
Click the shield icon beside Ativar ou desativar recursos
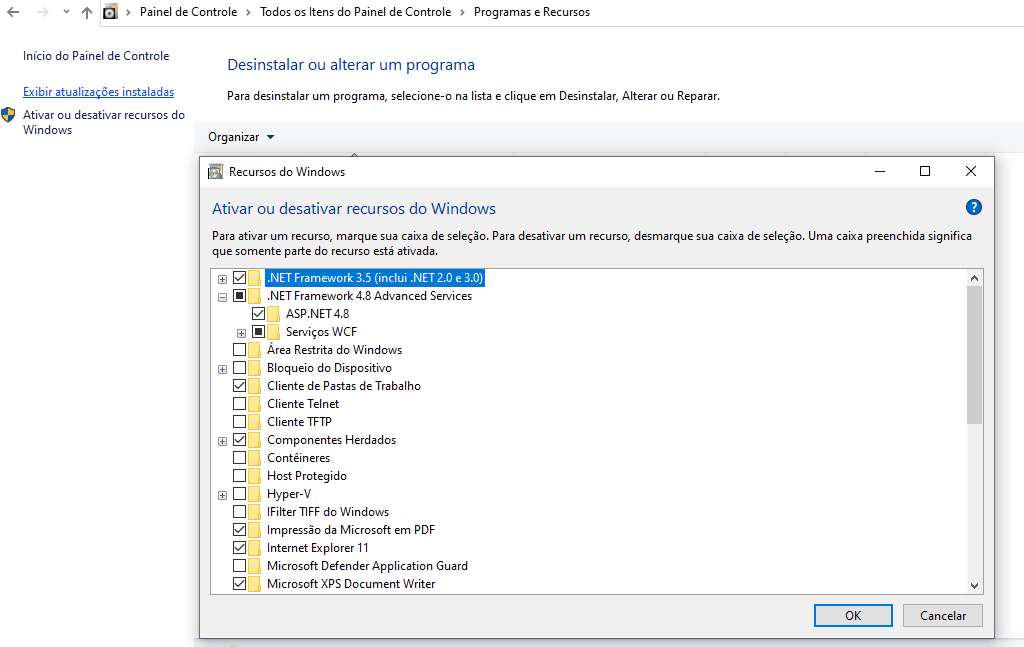click(8, 115)
